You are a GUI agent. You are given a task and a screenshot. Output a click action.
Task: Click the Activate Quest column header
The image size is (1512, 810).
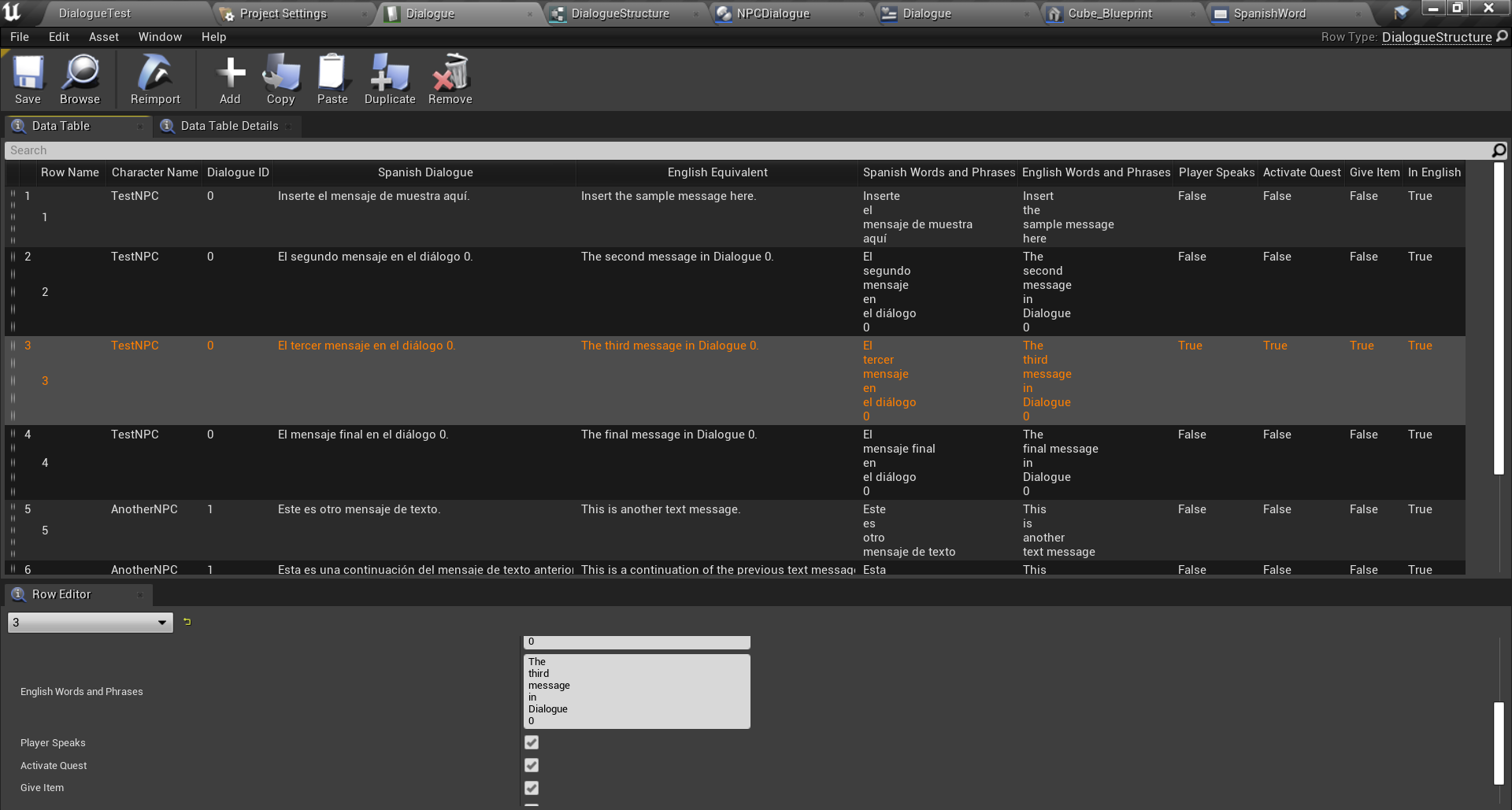[1302, 172]
